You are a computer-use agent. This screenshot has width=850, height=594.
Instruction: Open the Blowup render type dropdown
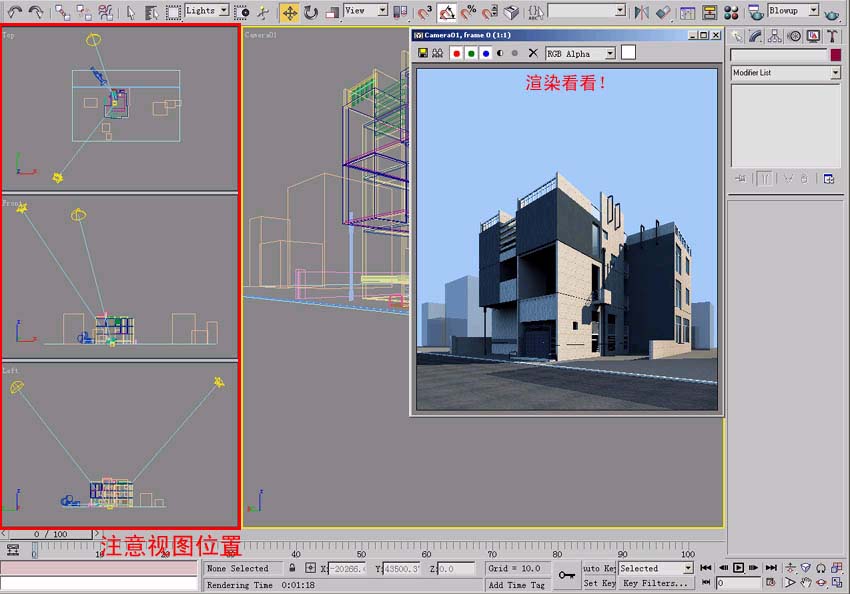coord(812,11)
